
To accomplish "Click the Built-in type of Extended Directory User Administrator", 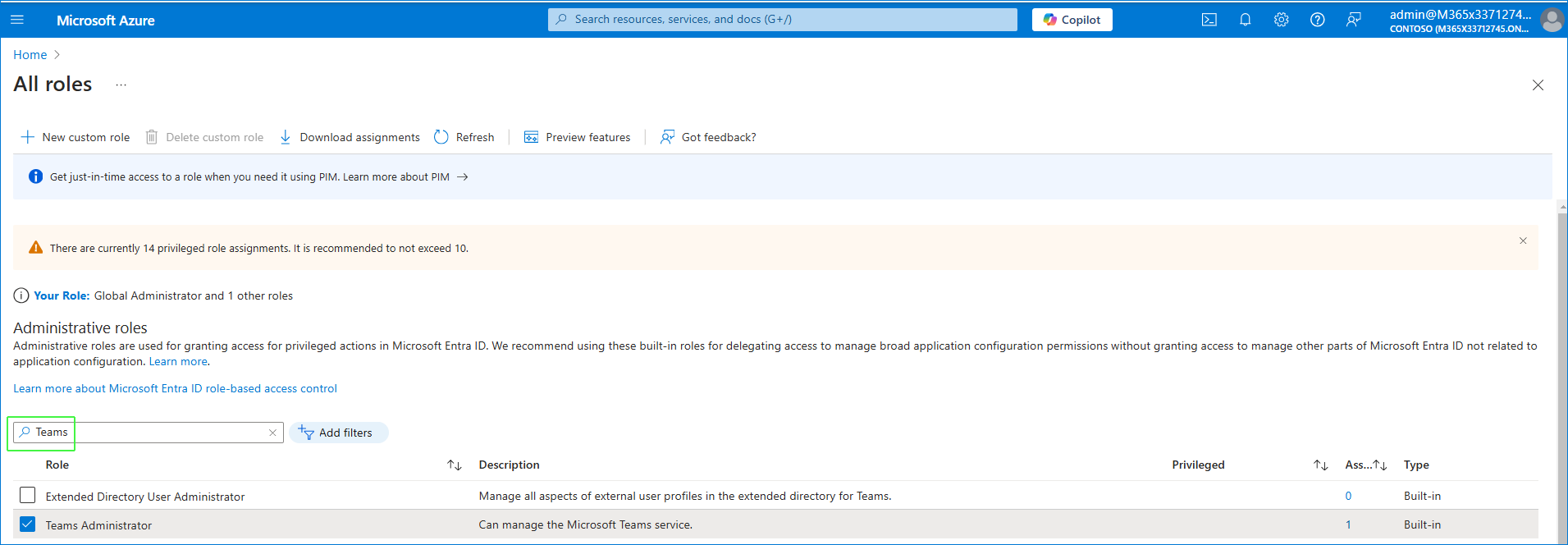I will click(x=1422, y=496).
